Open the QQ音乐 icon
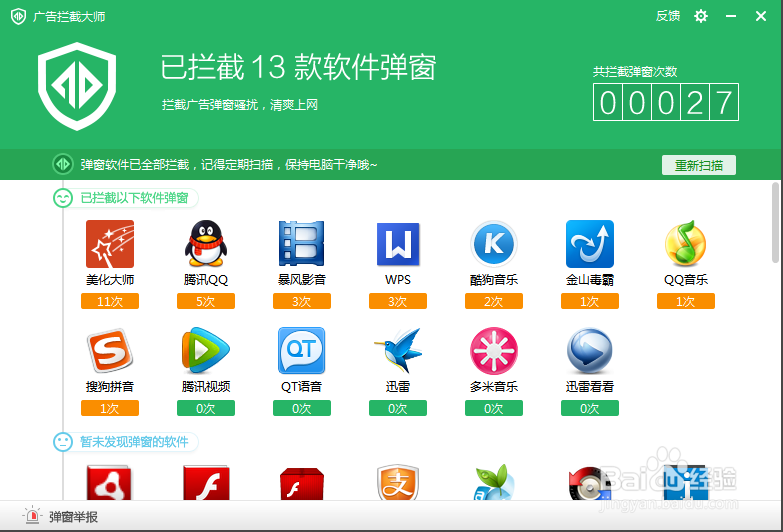Viewport: 783px width, 532px height. coord(686,244)
